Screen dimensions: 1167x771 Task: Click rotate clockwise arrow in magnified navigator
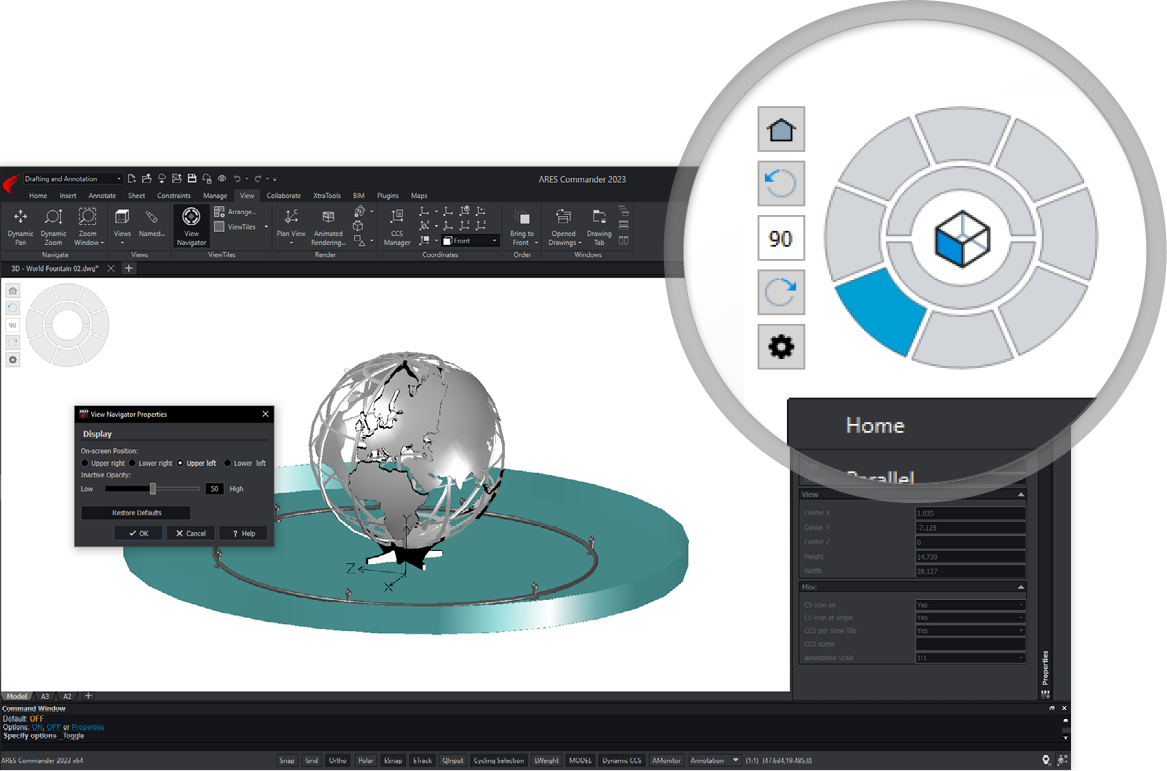point(781,292)
